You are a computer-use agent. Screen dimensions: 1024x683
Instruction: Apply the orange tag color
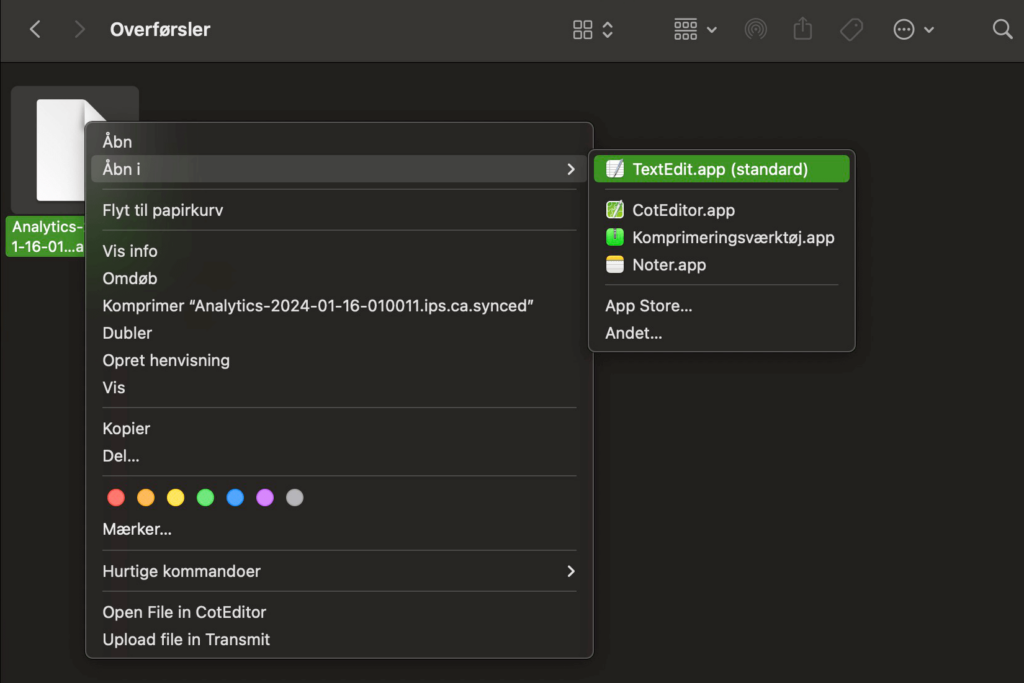pos(146,498)
